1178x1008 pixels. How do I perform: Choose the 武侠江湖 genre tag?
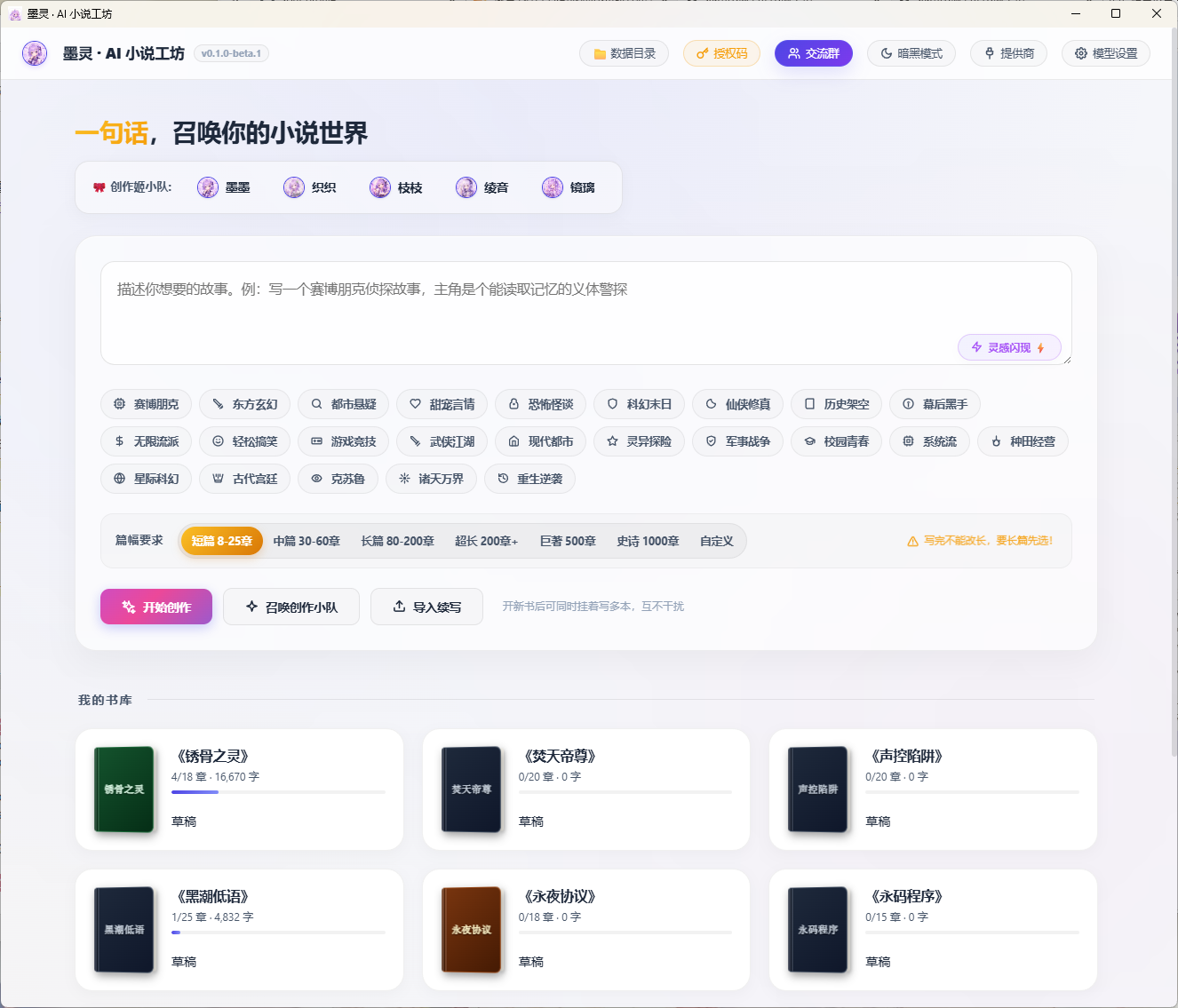coord(442,441)
